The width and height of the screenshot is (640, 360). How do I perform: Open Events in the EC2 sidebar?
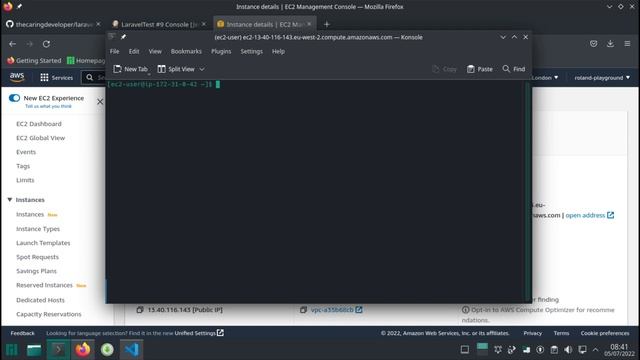pos(26,152)
